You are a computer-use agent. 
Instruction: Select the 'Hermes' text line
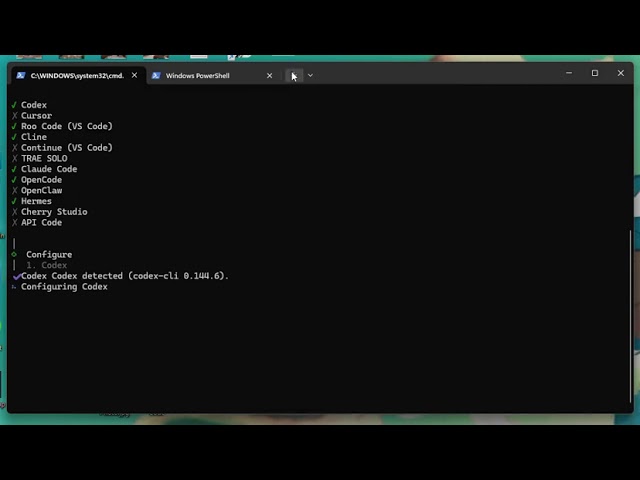tap(36, 201)
